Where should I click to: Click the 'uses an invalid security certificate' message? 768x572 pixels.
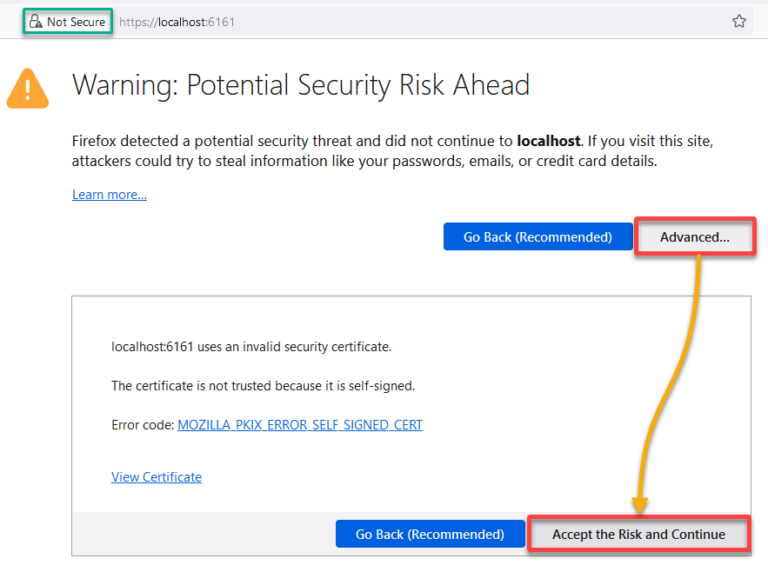294,347
